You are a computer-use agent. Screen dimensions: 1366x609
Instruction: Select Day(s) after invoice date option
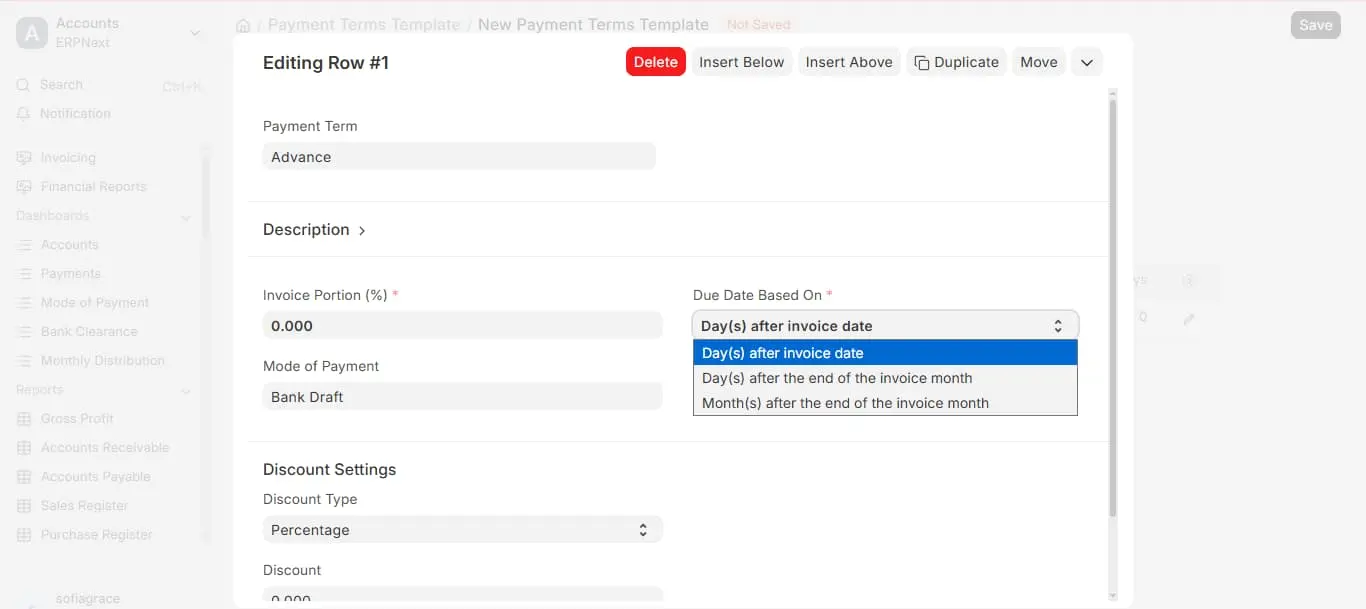click(x=885, y=353)
